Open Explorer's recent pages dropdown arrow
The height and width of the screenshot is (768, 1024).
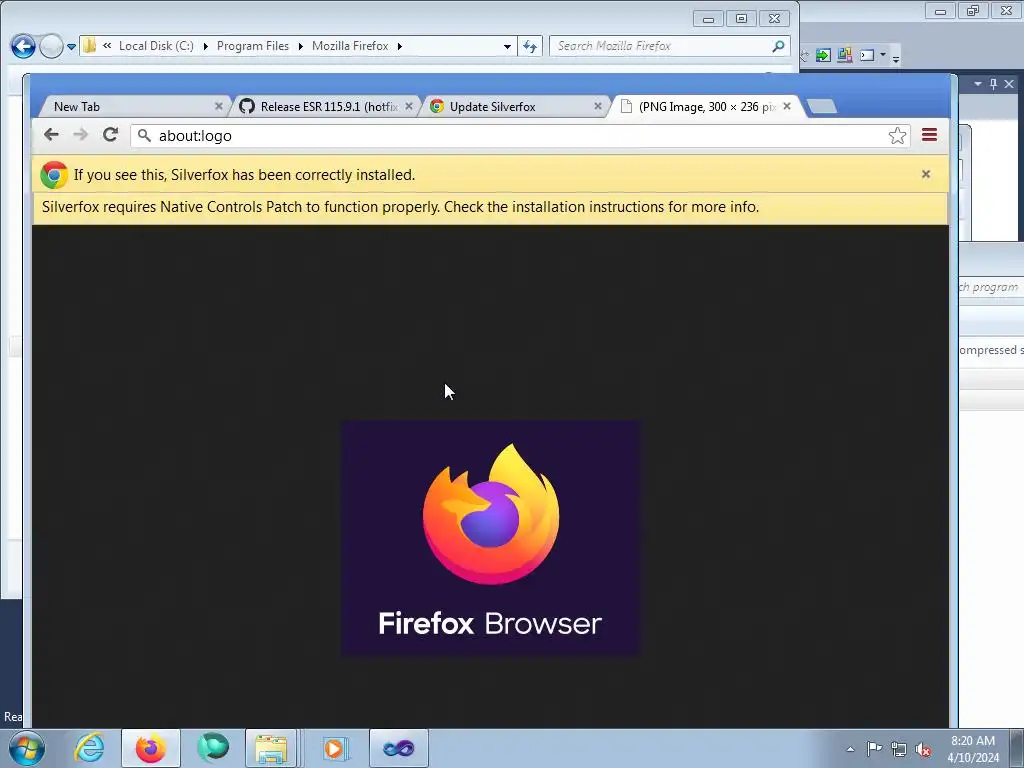tap(71, 47)
